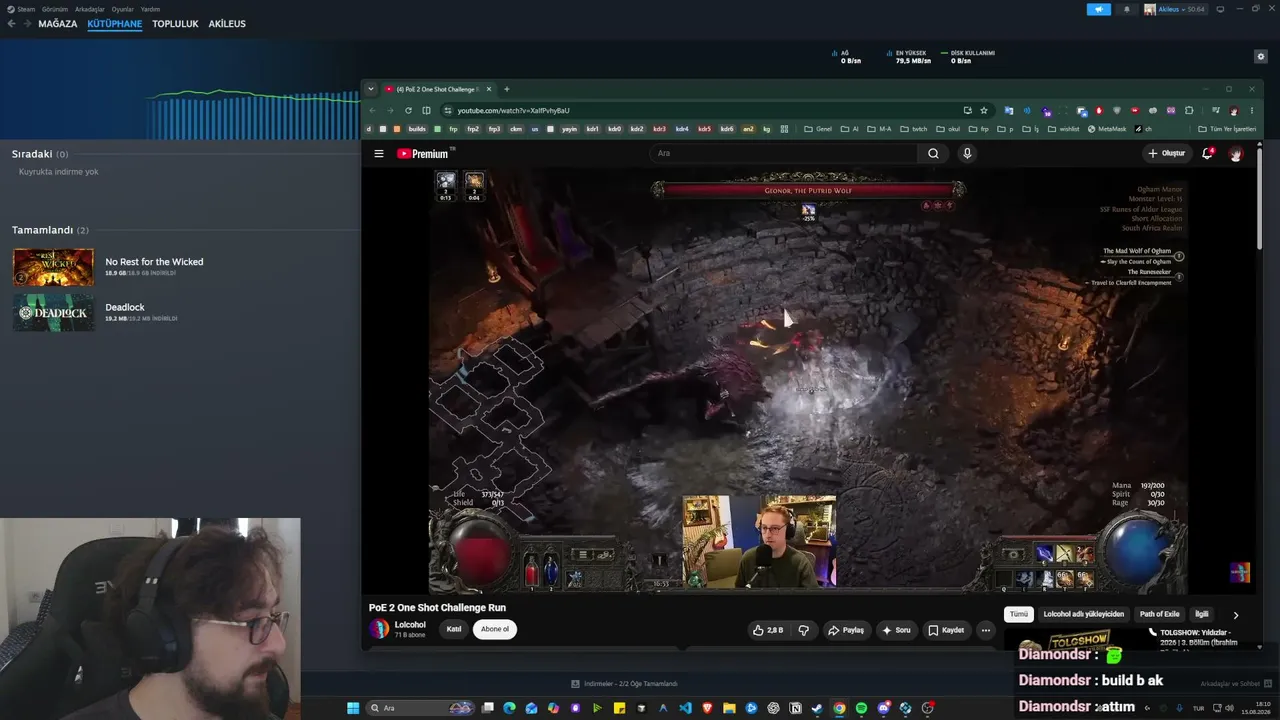Open the video's more actions menu

(985, 630)
